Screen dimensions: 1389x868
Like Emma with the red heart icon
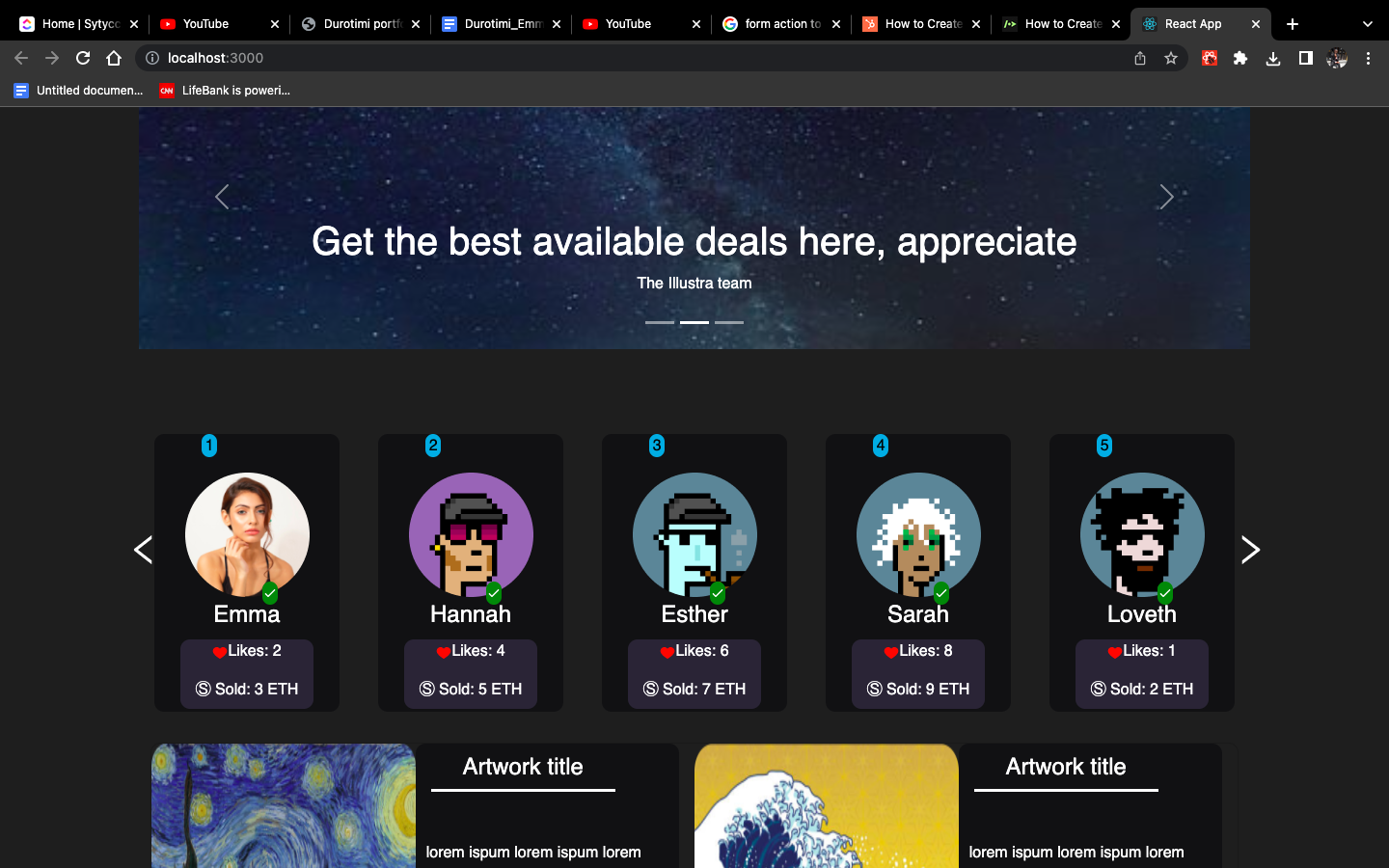[x=219, y=652]
